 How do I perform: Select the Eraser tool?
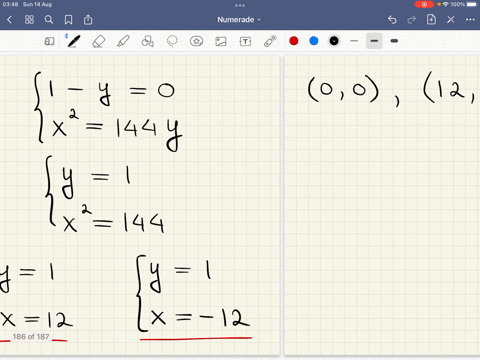[x=98, y=41]
